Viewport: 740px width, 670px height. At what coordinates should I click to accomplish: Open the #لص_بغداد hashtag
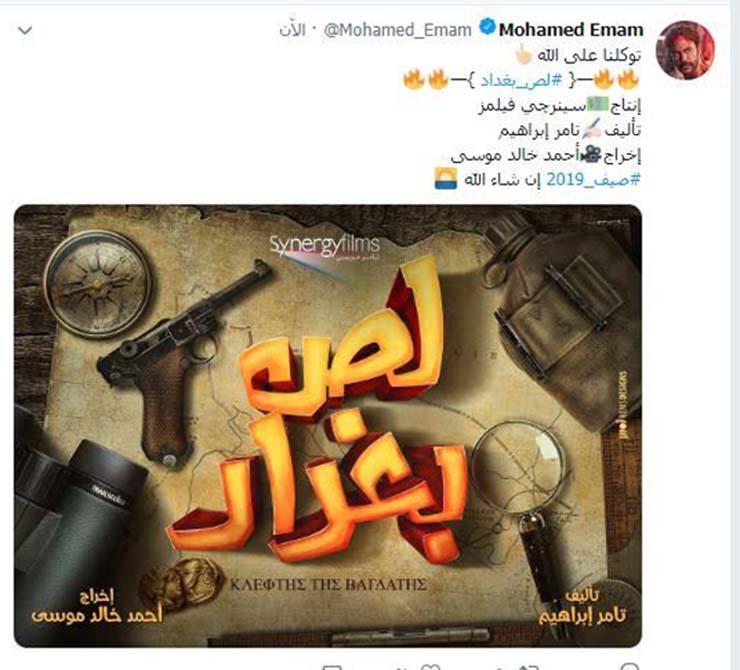(x=521, y=80)
